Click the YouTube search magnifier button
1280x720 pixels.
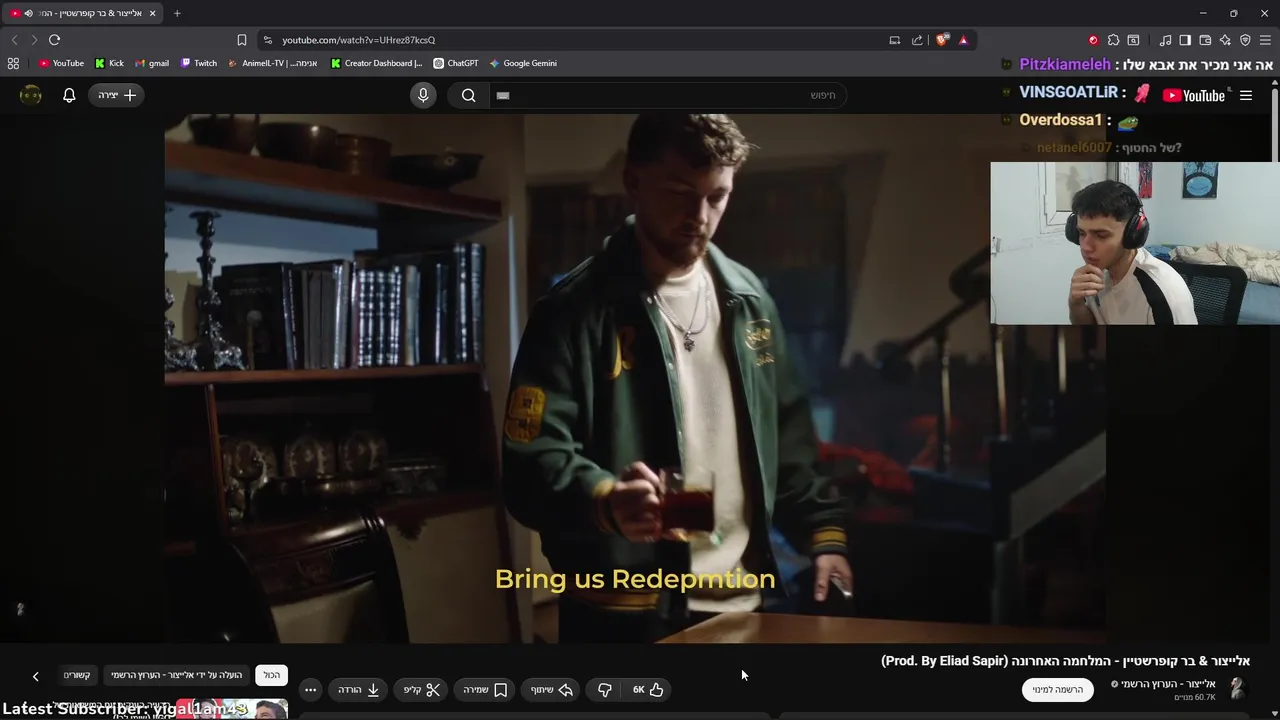click(x=468, y=95)
